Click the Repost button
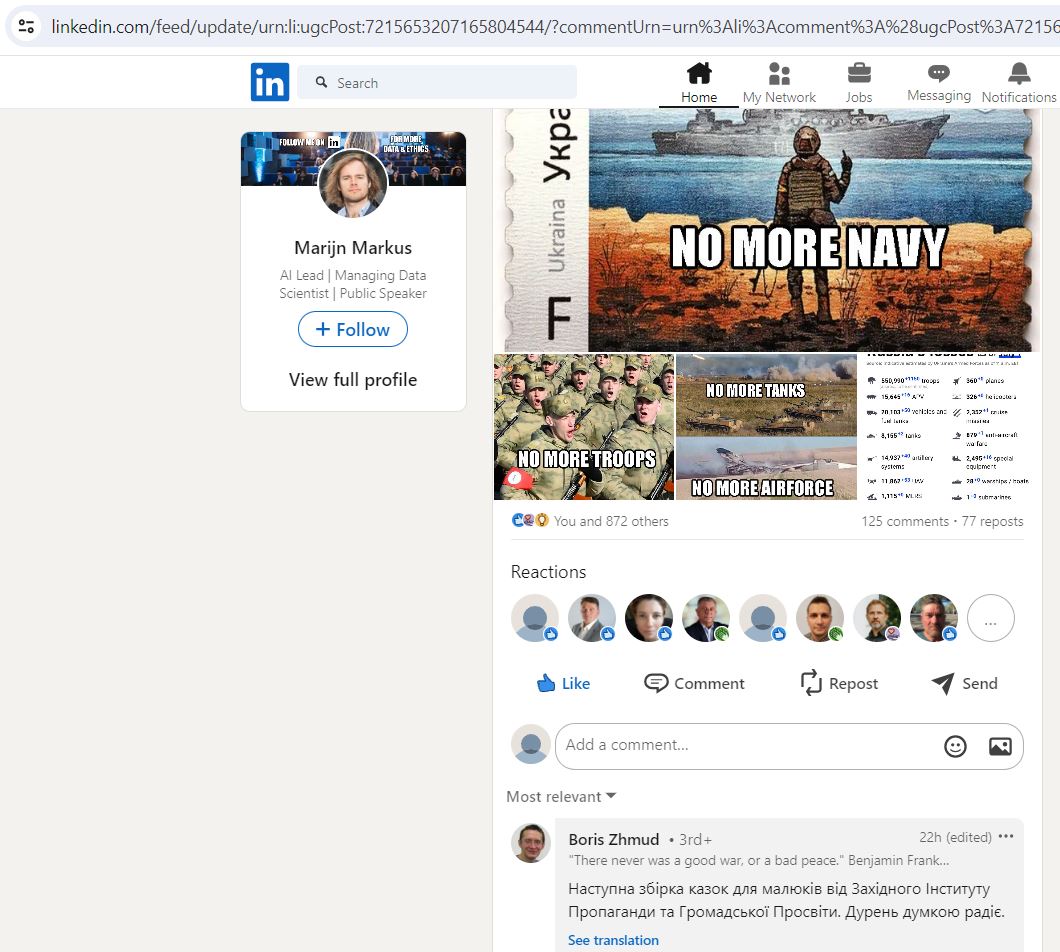This screenshot has height=952, width=1060. tap(839, 684)
